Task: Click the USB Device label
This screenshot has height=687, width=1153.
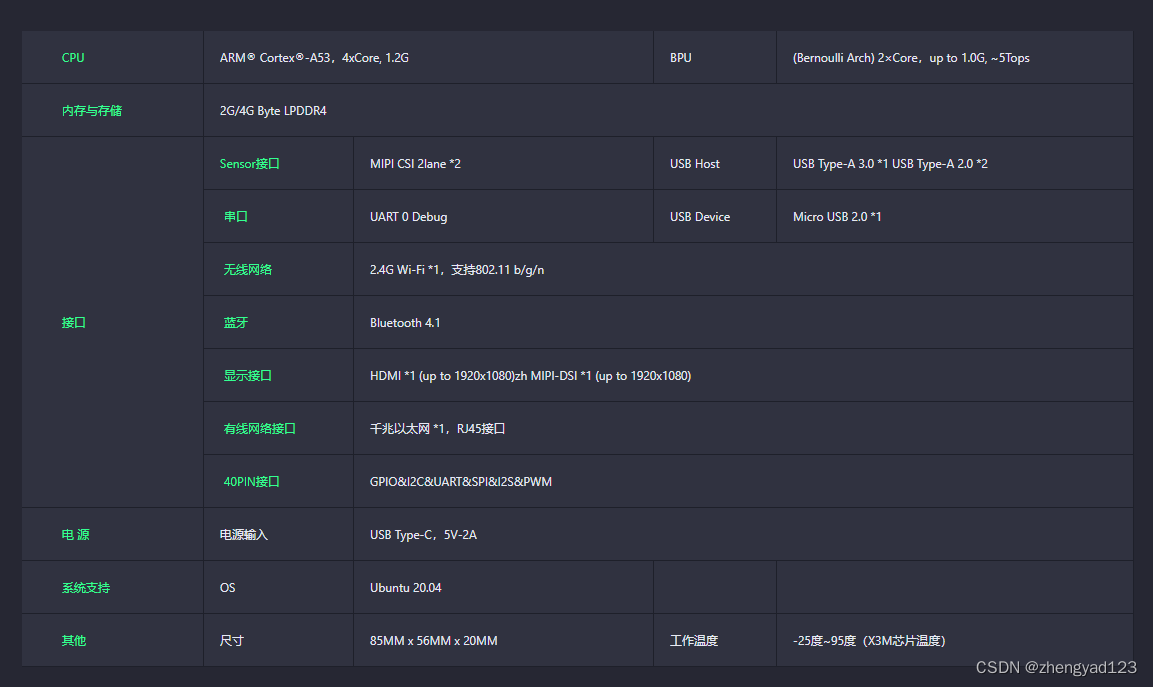Action: point(699,216)
